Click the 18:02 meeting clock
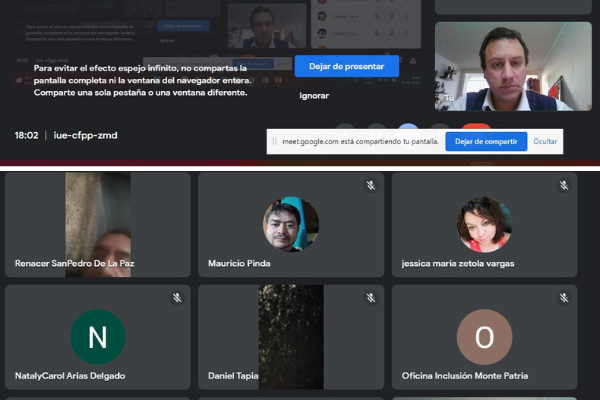The width and height of the screenshot is (600, 400). coord(26,135)
